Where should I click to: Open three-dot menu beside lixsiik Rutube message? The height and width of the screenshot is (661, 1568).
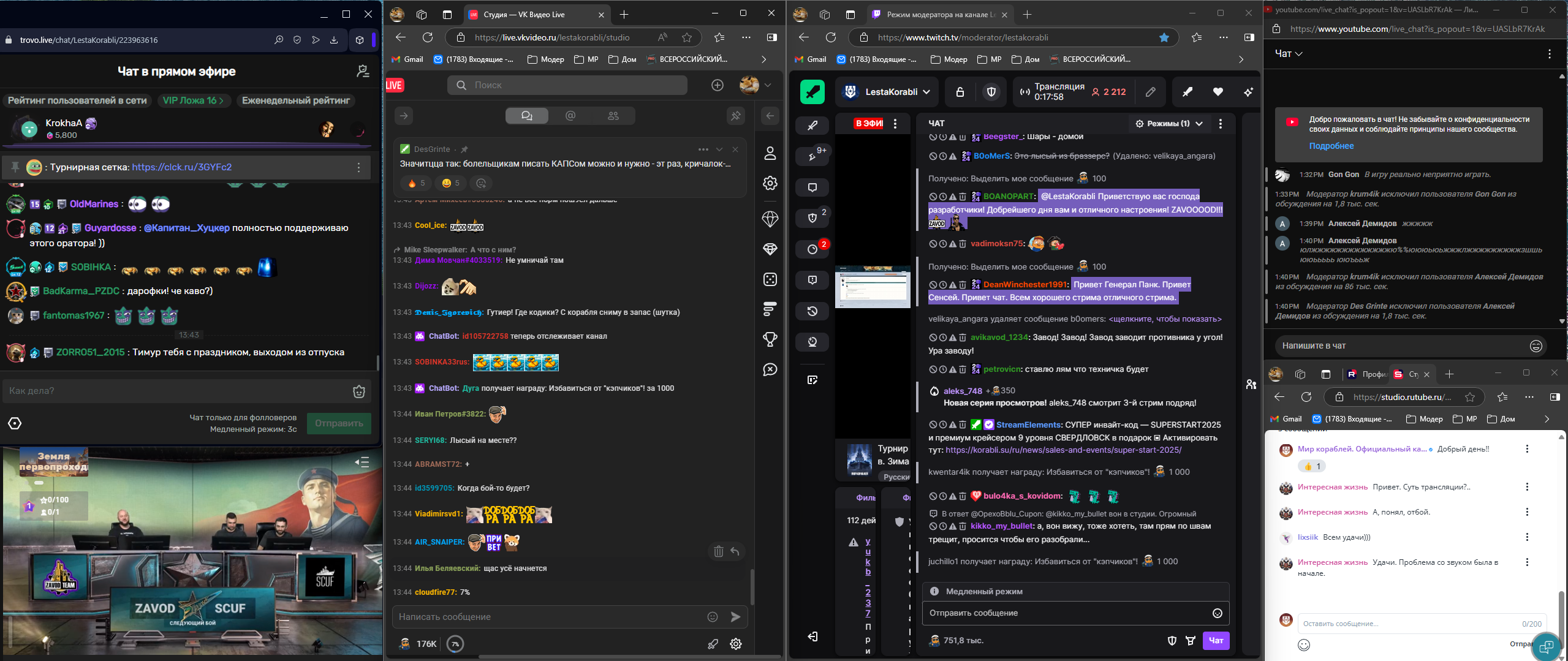point(1527,537)
